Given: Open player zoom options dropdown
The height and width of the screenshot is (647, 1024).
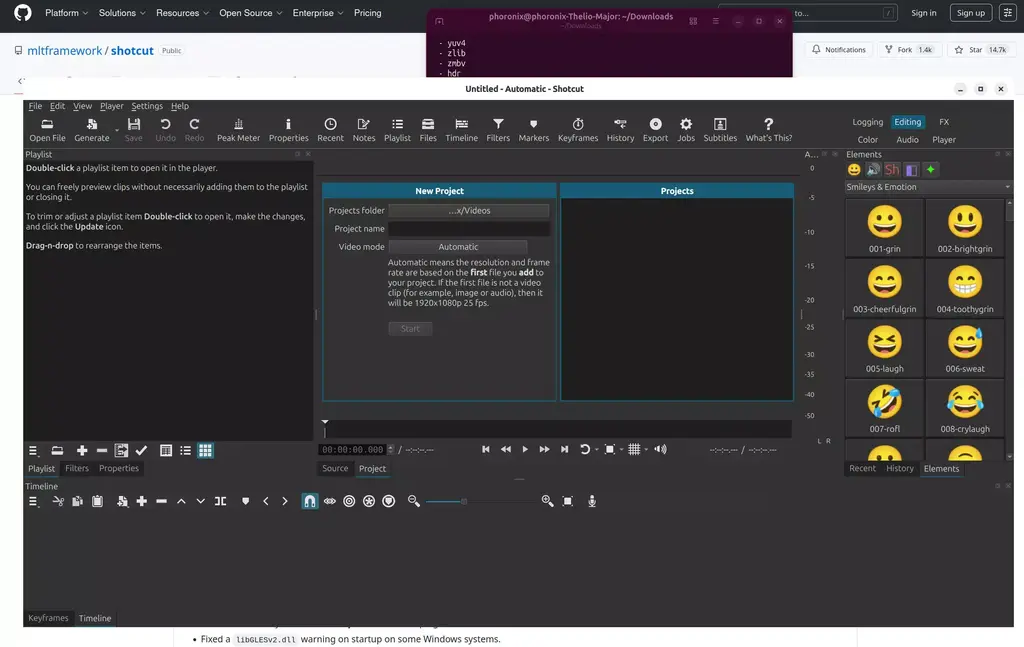Looking at the screenshot, I should pos(621,449).
